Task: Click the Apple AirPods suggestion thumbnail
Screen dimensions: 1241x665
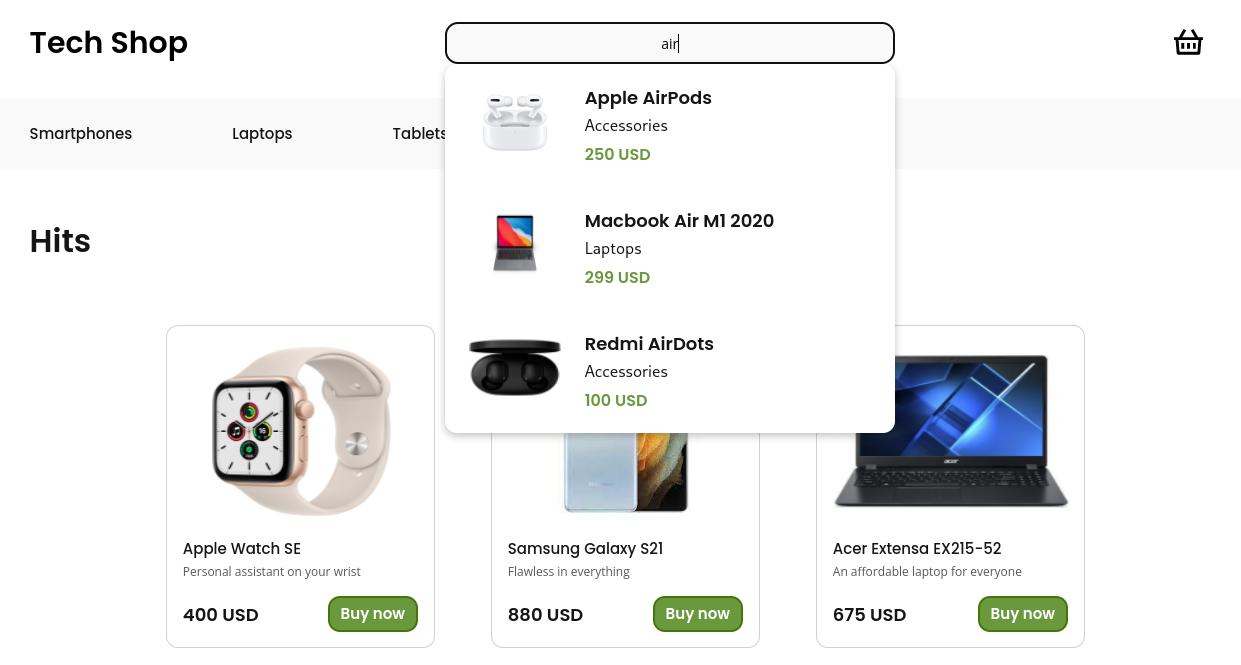Action: click(x=514, y=121)
